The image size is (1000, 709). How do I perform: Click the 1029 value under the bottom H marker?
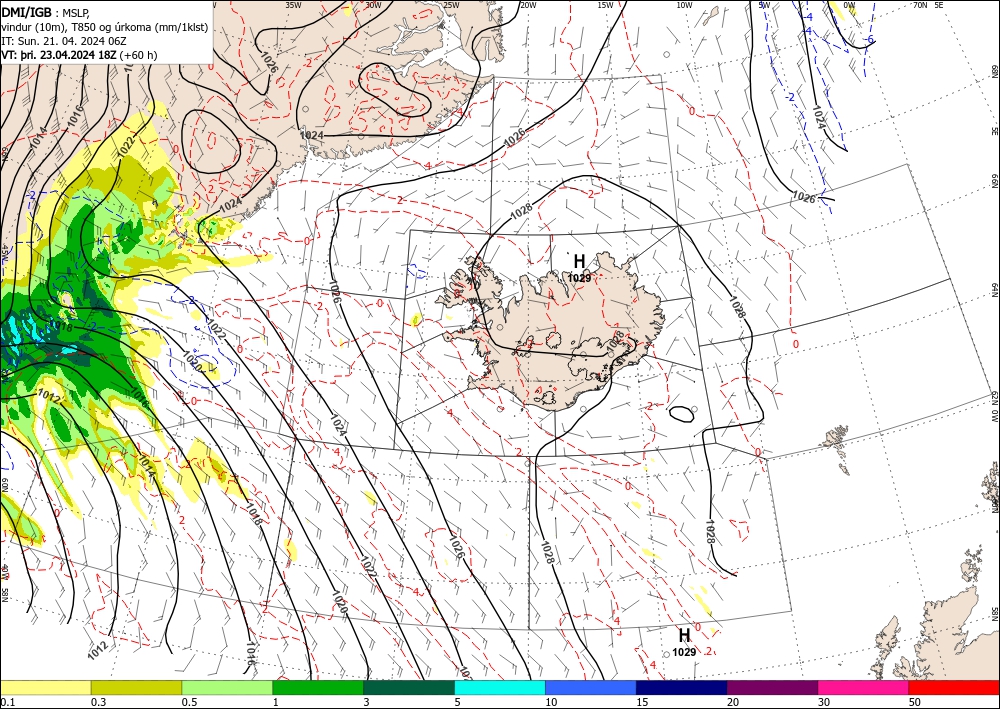click(x=684, y=652)
